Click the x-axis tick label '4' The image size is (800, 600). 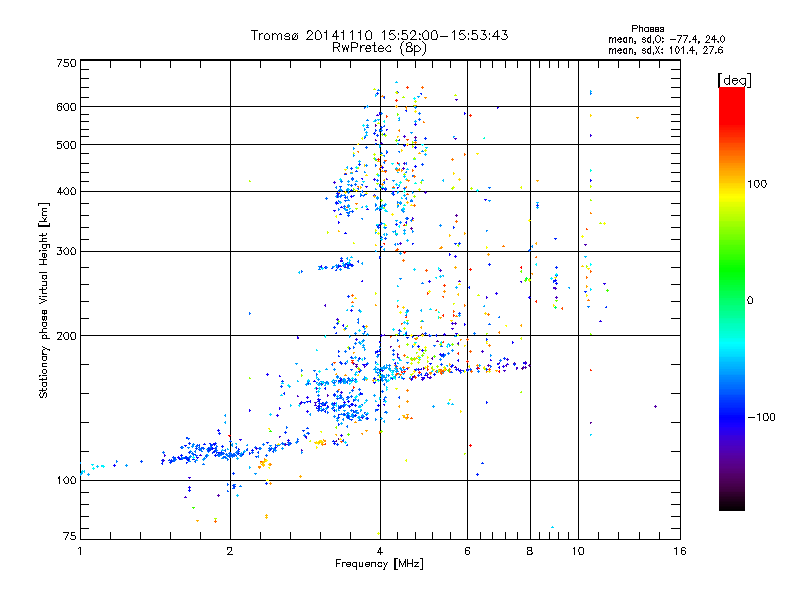(x=380, y=551)
